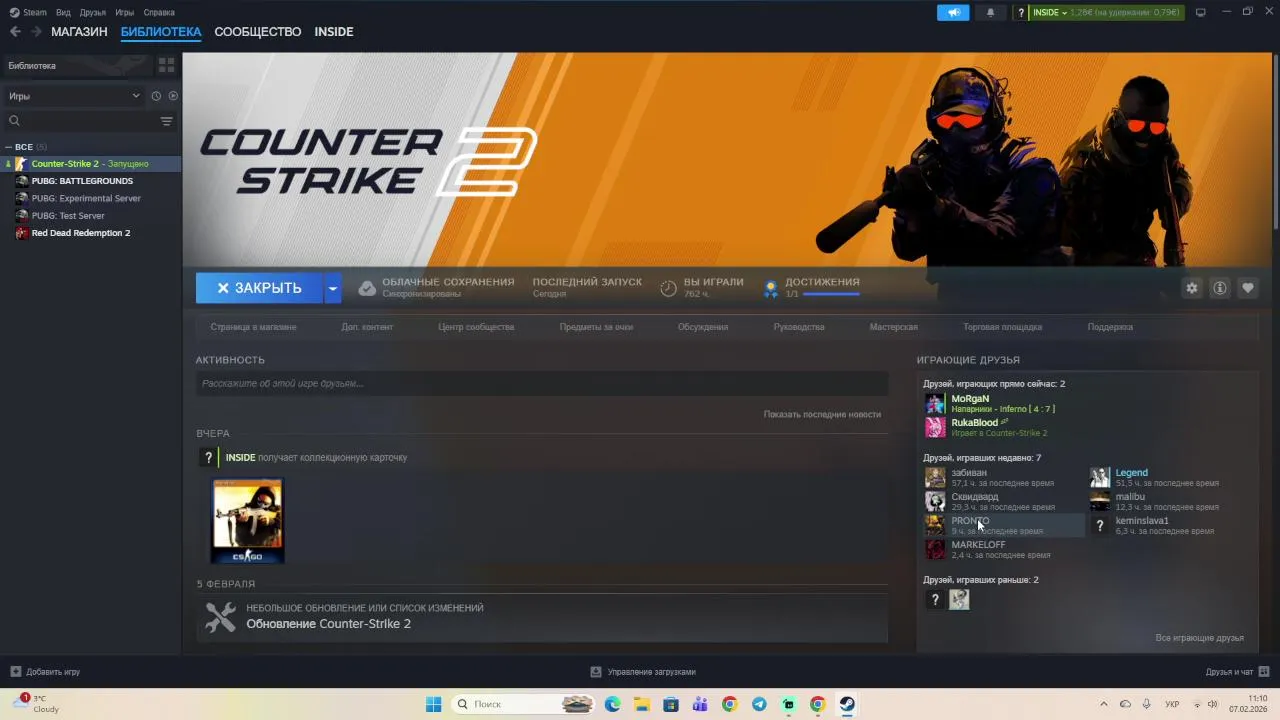Click Все играющие друзья link
Screen dimensions: 1280x720
[x=1200, y=637]
